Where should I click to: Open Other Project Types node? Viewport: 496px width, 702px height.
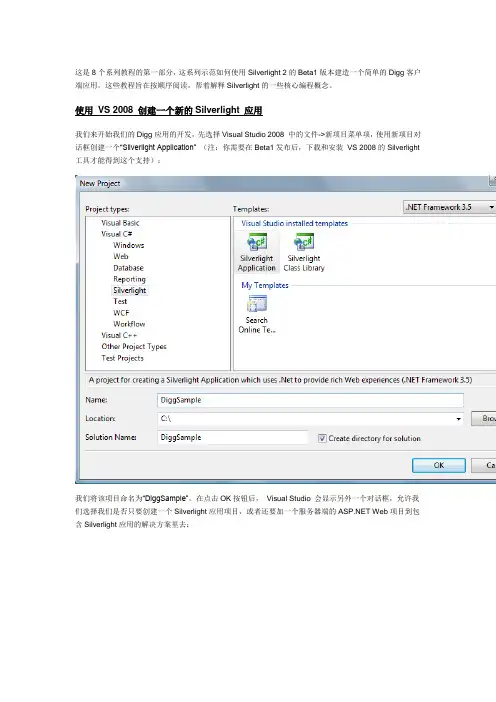(134, 347)
